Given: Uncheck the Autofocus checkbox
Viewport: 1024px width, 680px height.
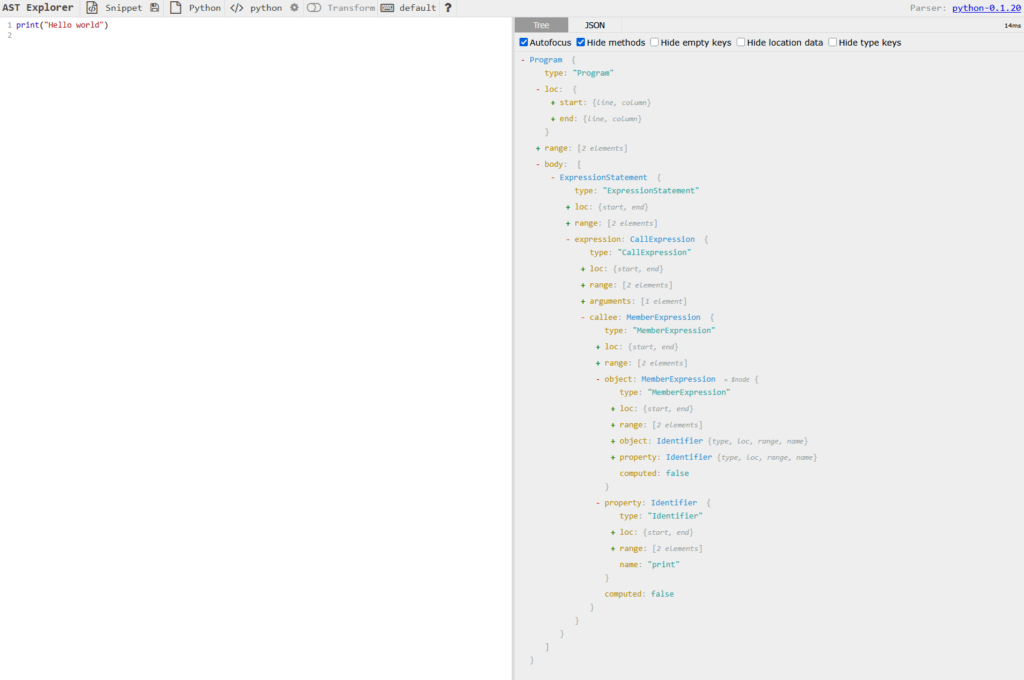Looking at the screenshot, I should pos(524,43).
